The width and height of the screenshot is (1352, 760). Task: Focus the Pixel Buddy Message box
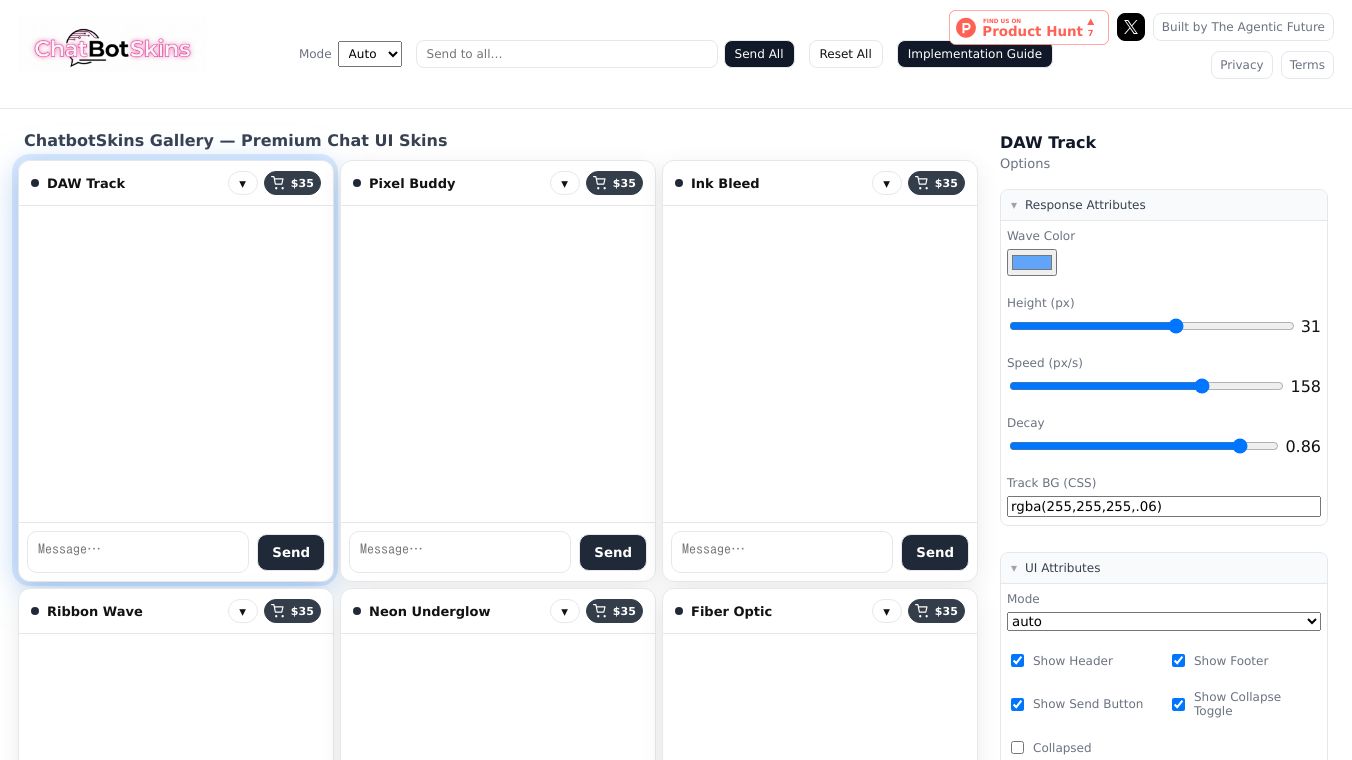460,552
